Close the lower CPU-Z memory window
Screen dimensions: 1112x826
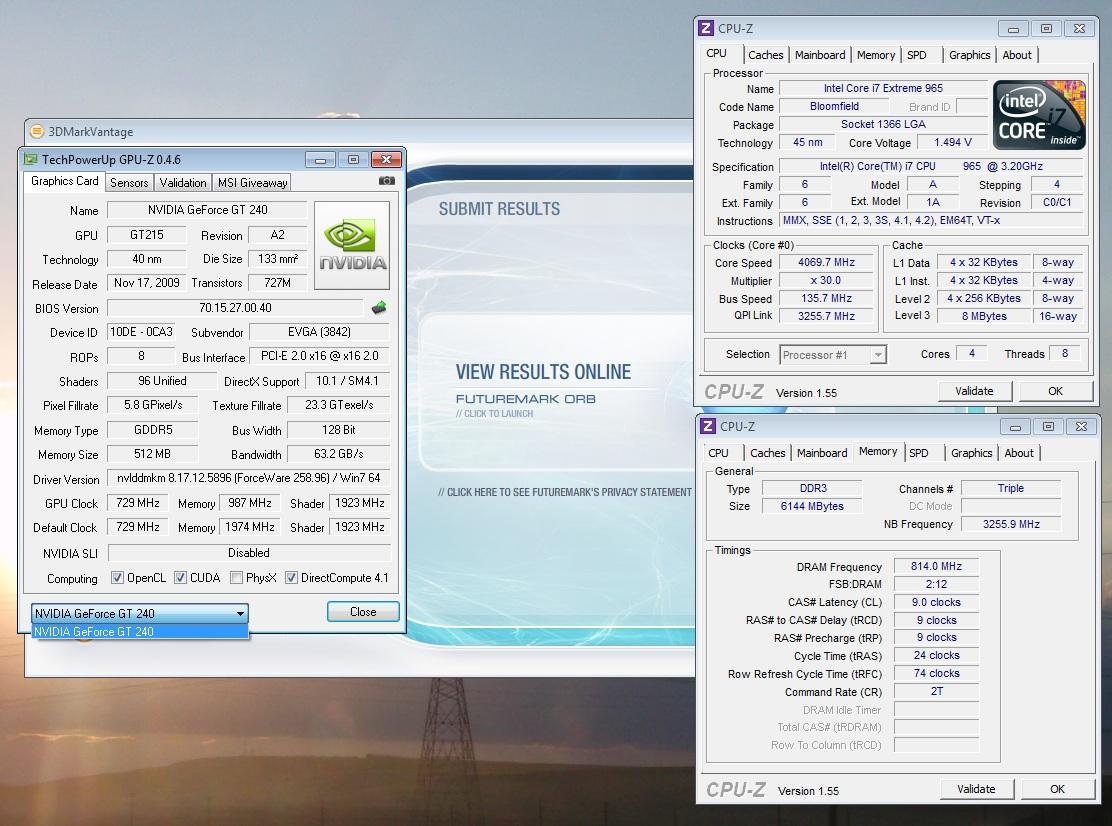point(1082,427)
